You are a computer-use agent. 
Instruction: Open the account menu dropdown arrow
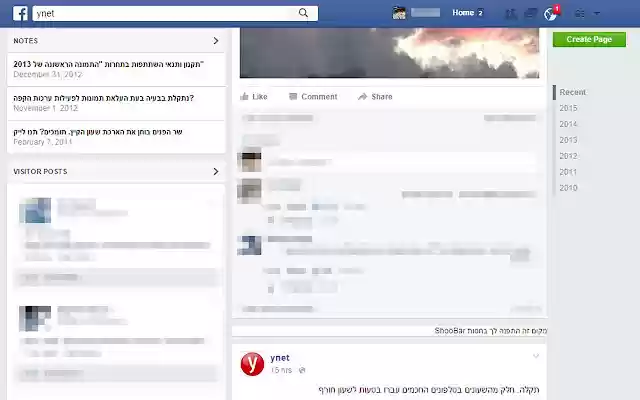596,13
